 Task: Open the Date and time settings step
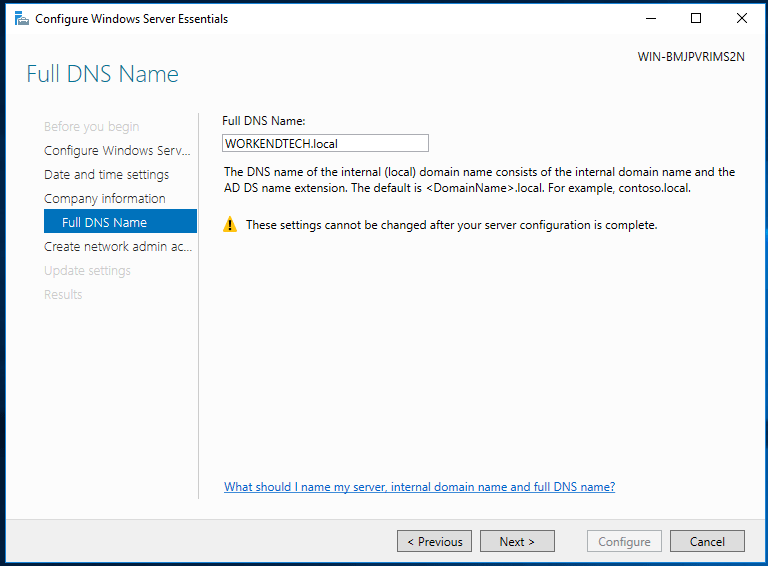(x=106, y=174)
